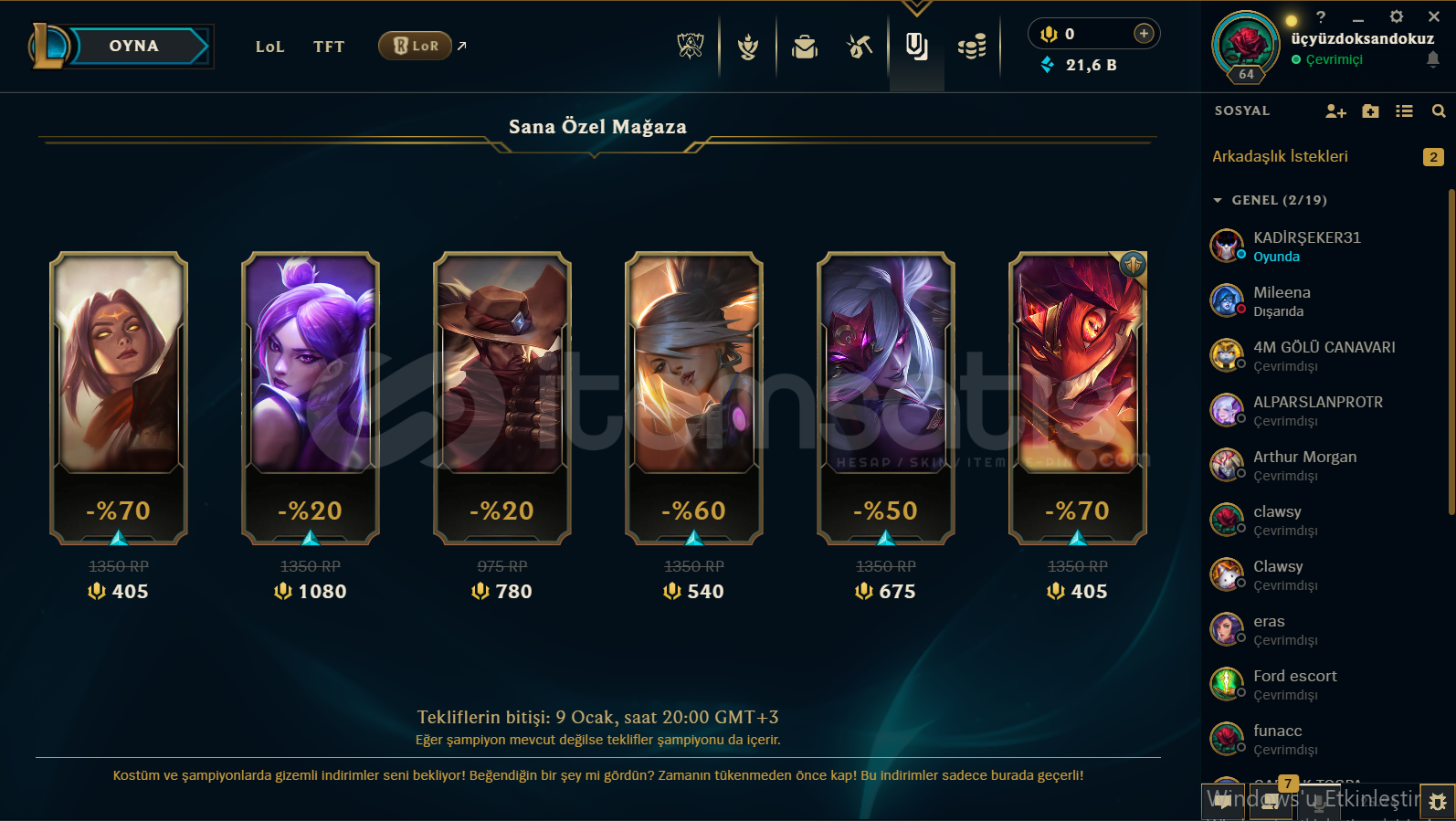Open the notifications bell icon
Image resolution: width=1456 pixels, height=821 pixels.
tap(1432, 59)
